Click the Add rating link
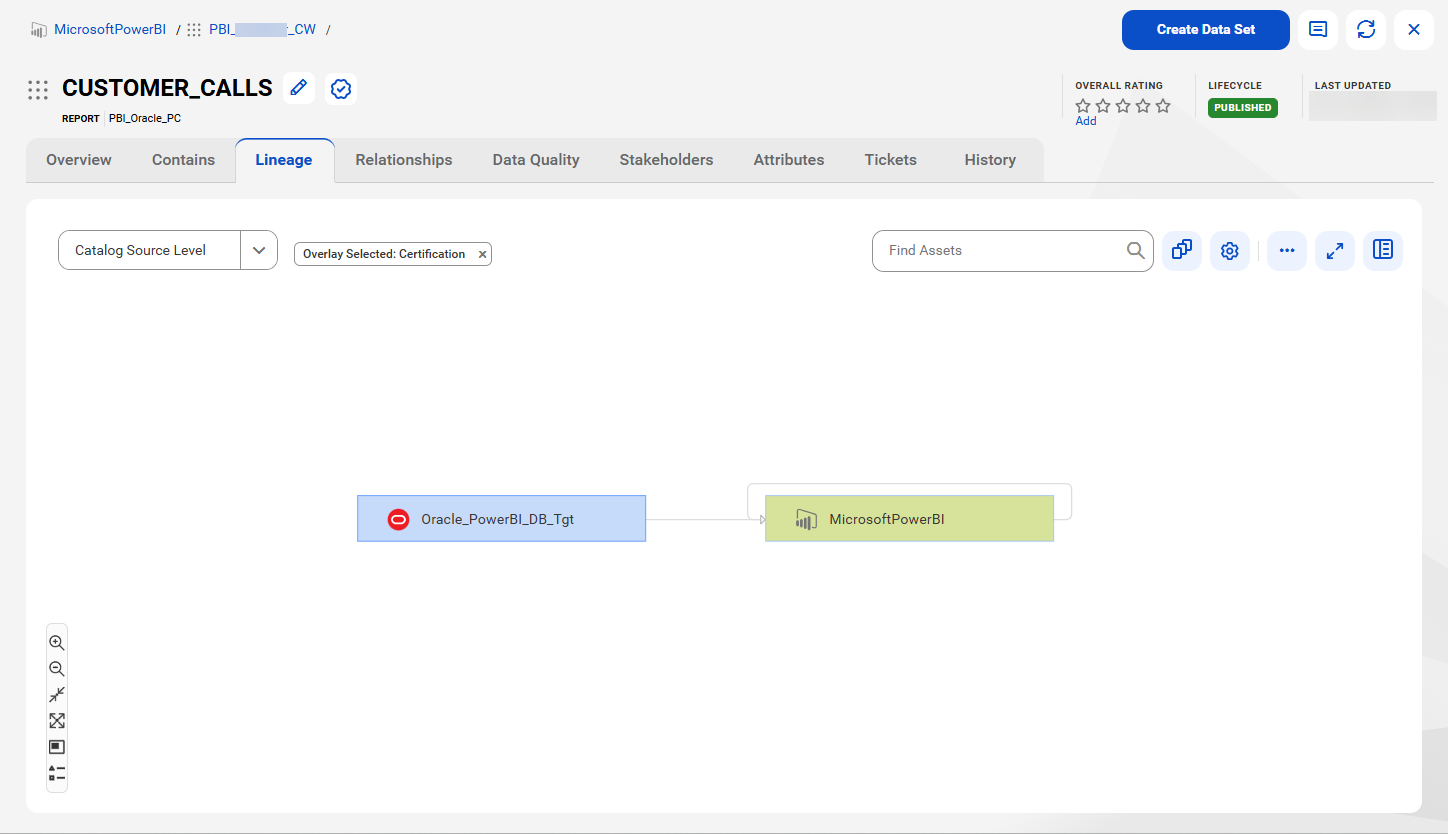The image size is (1448, 834). tap(1086, 121)
